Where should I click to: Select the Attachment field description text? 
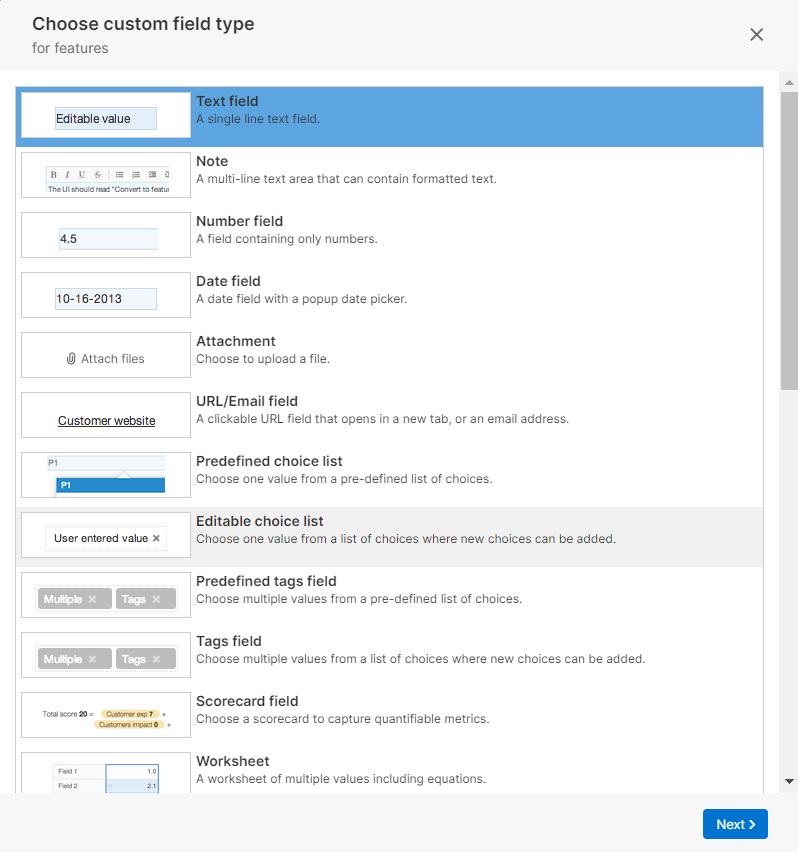[x=262, y=359]
